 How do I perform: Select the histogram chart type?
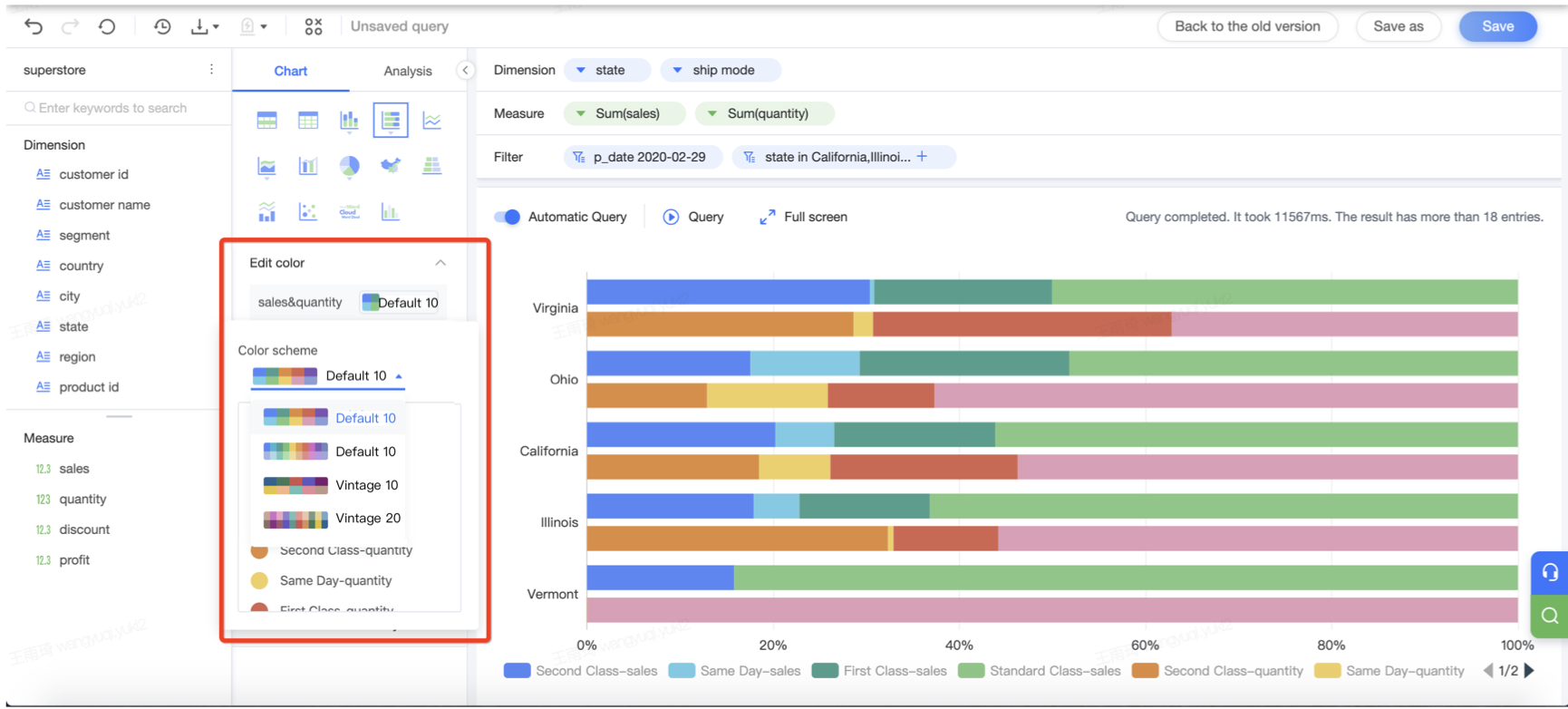(391, 212)
